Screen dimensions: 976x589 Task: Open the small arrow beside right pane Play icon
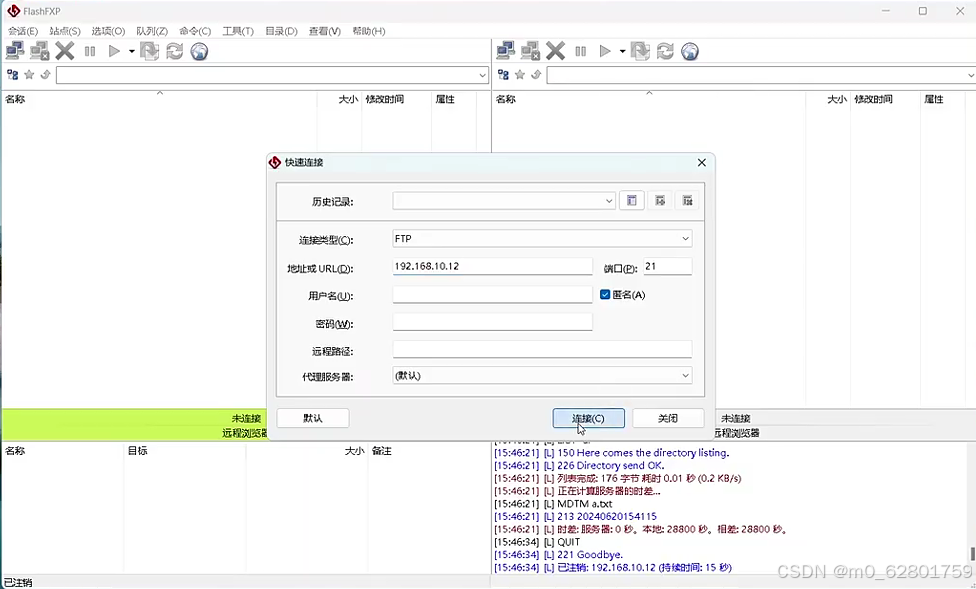(622, 52)
